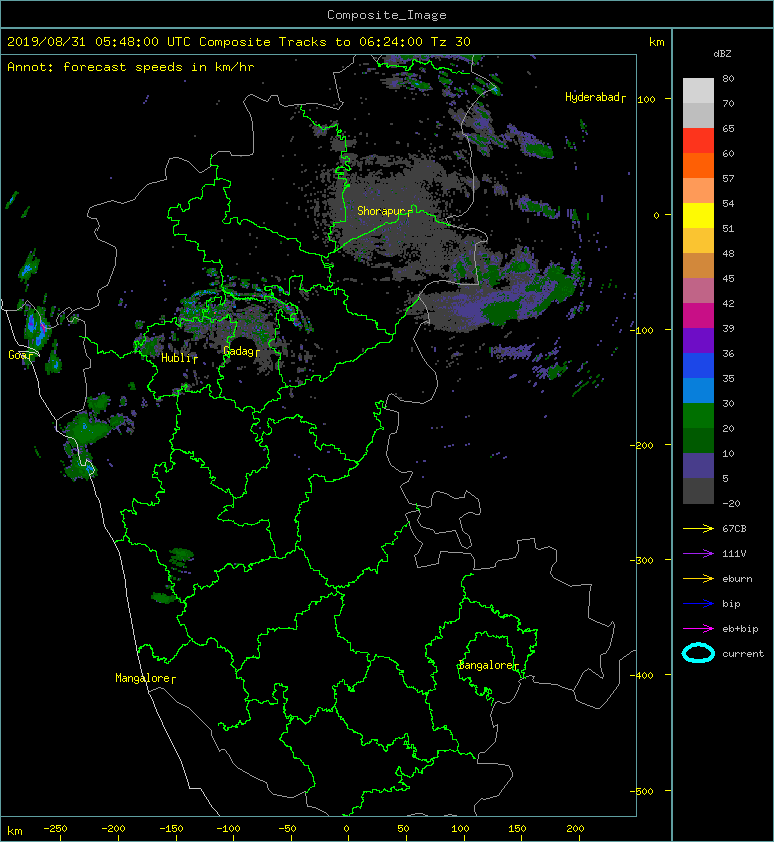
Task: Select the Hyderabad city label
Action: pyautogui.click(x=595, y=97)
